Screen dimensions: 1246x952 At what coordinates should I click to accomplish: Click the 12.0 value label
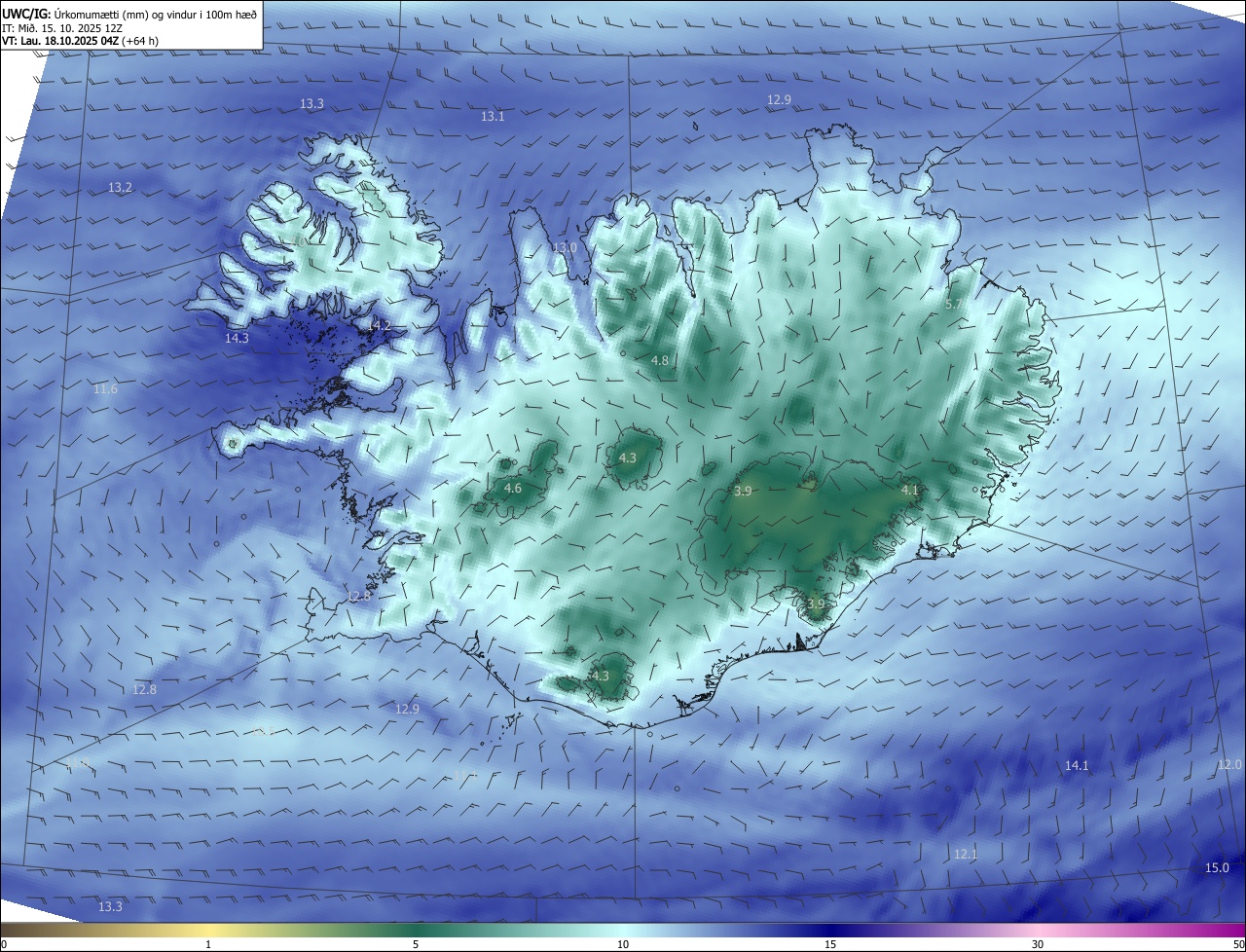[1230, 765]
